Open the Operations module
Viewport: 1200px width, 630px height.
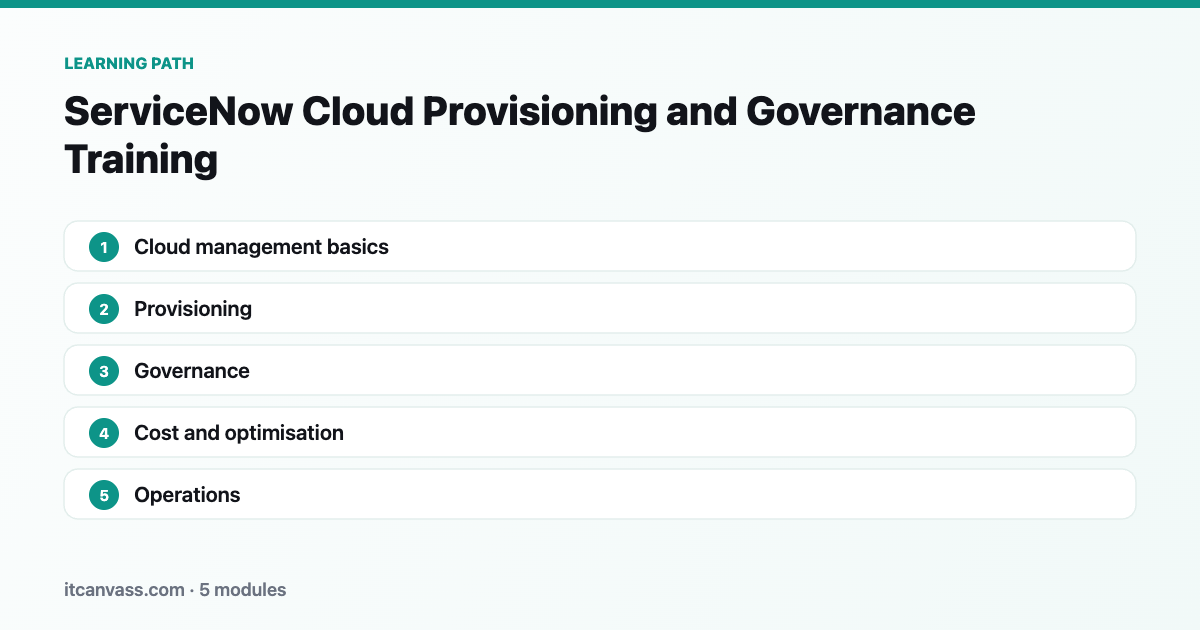pyautogui.click(x=600, y=494)
